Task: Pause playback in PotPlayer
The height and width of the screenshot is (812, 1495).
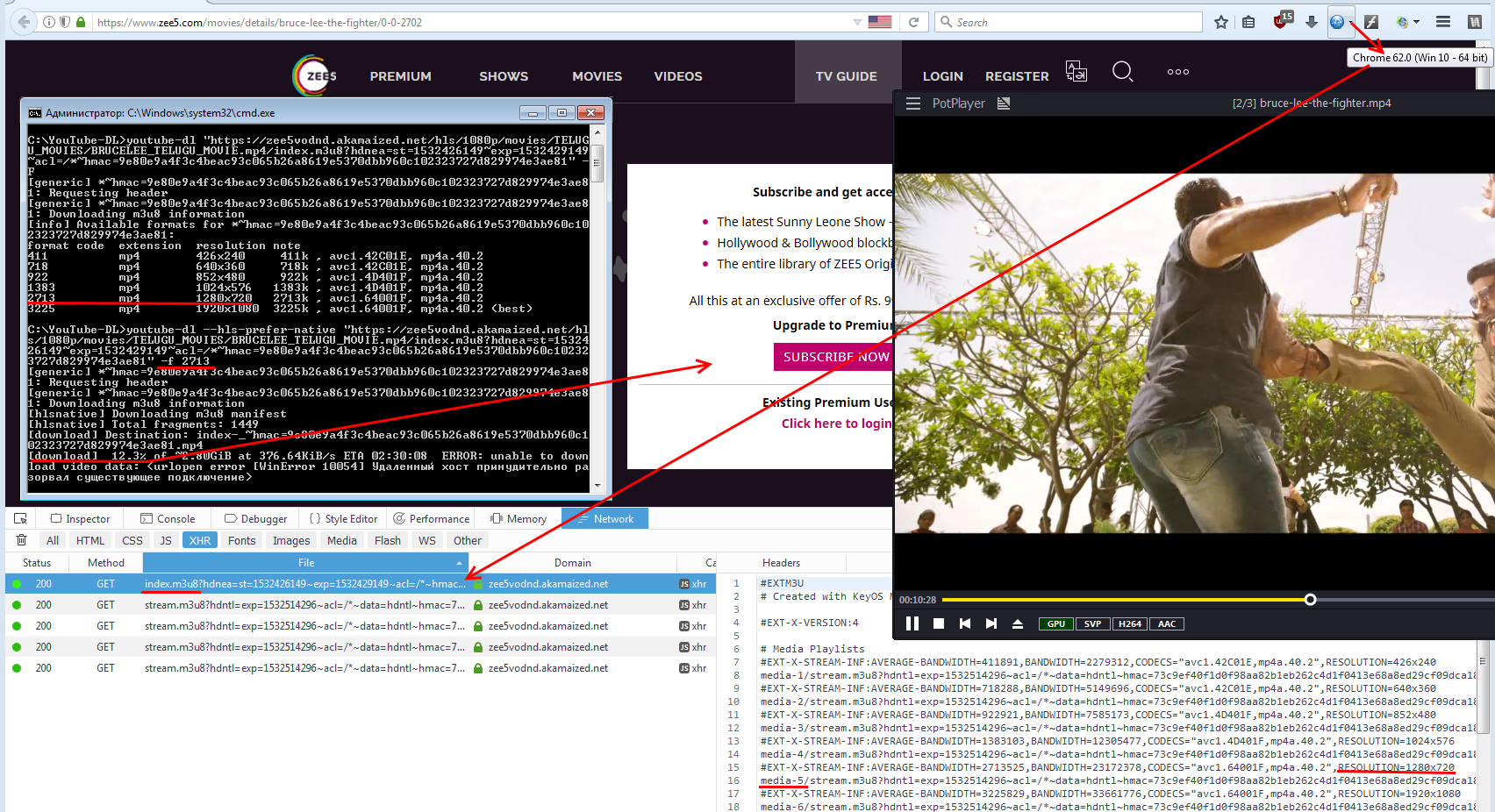Action: pyautogui.click(x=912, y=623)
